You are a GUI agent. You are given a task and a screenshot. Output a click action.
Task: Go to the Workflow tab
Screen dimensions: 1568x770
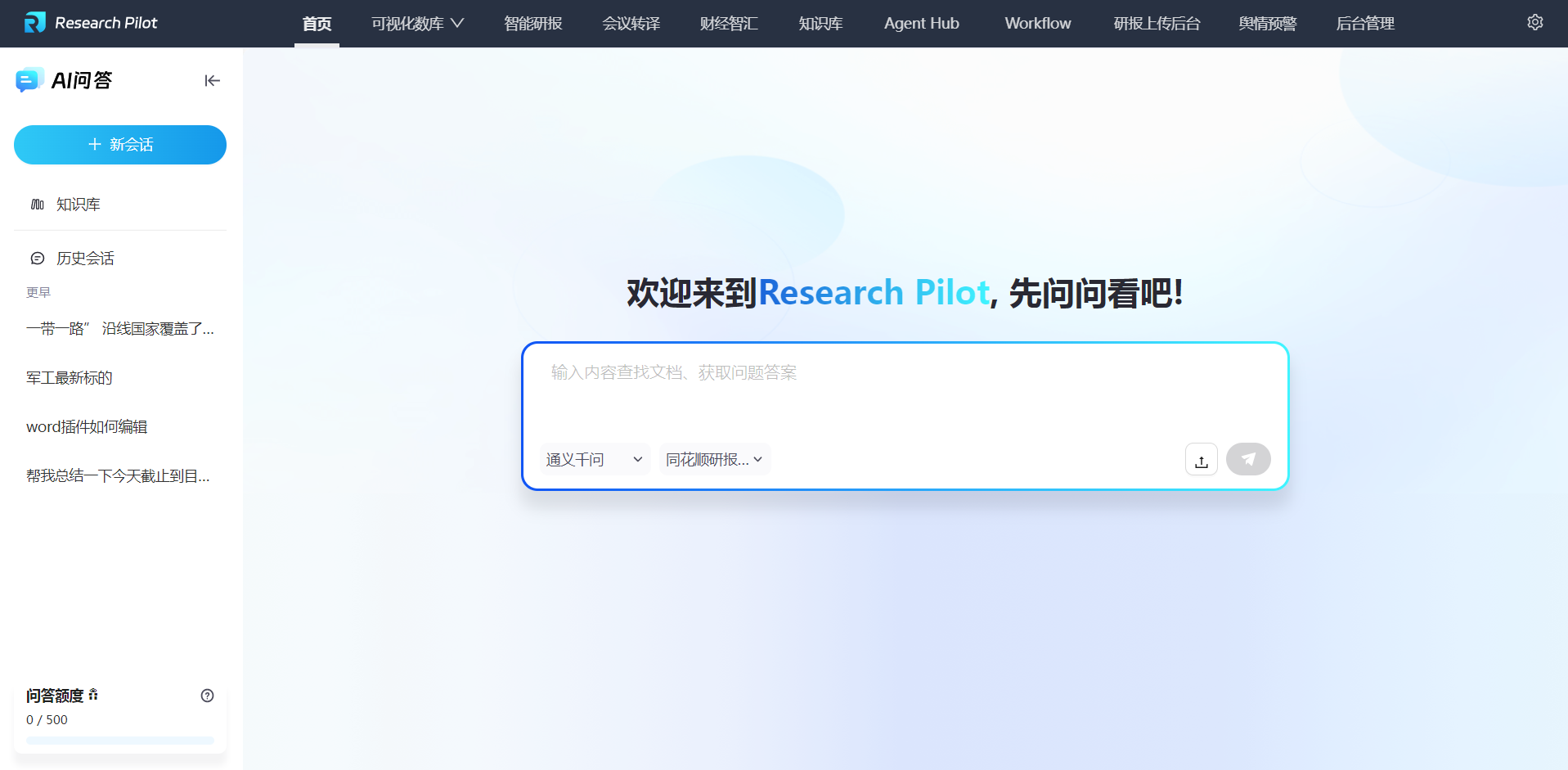(x=1037, y=24)
